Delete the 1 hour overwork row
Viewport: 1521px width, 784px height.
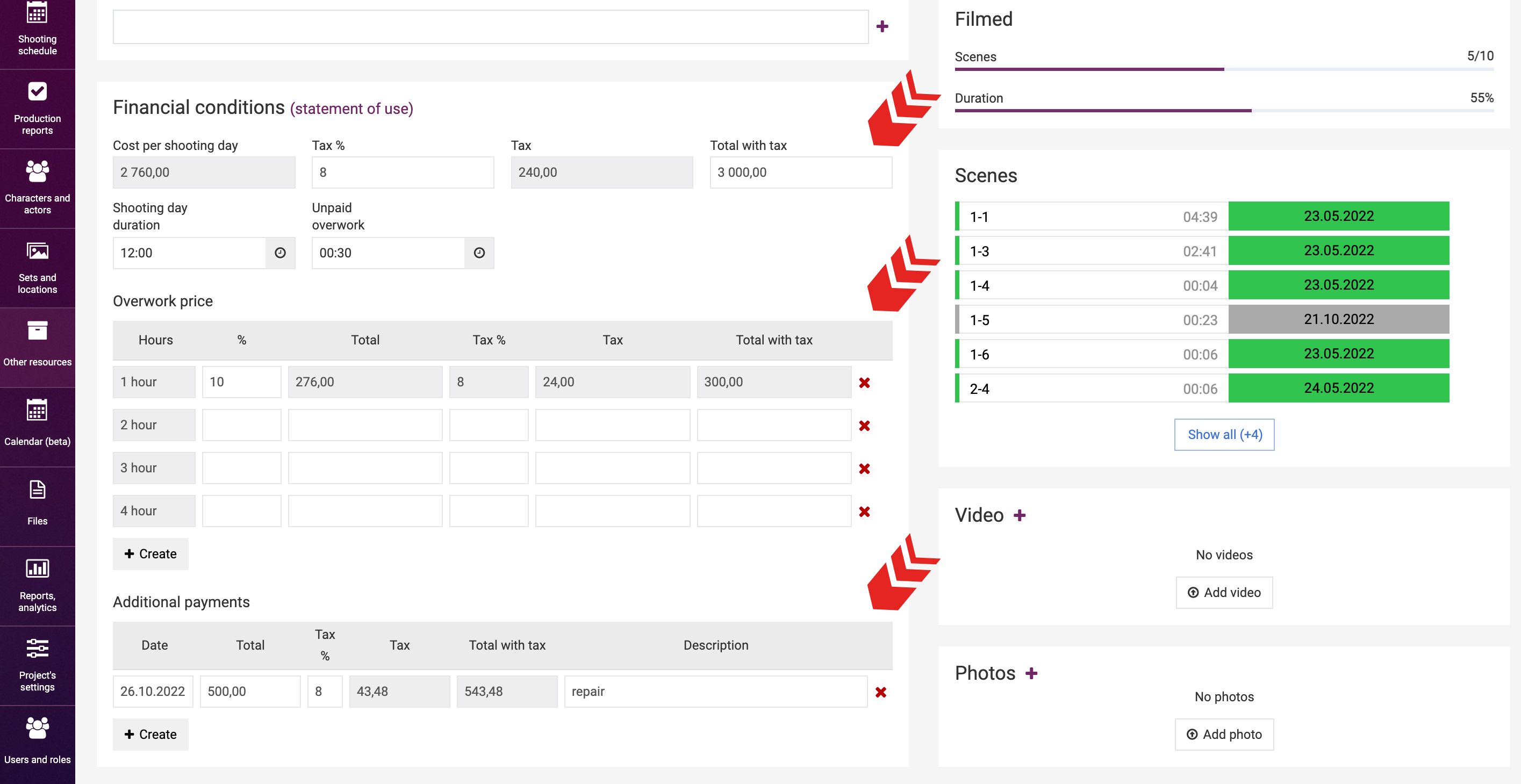click(x=864, y=383)
